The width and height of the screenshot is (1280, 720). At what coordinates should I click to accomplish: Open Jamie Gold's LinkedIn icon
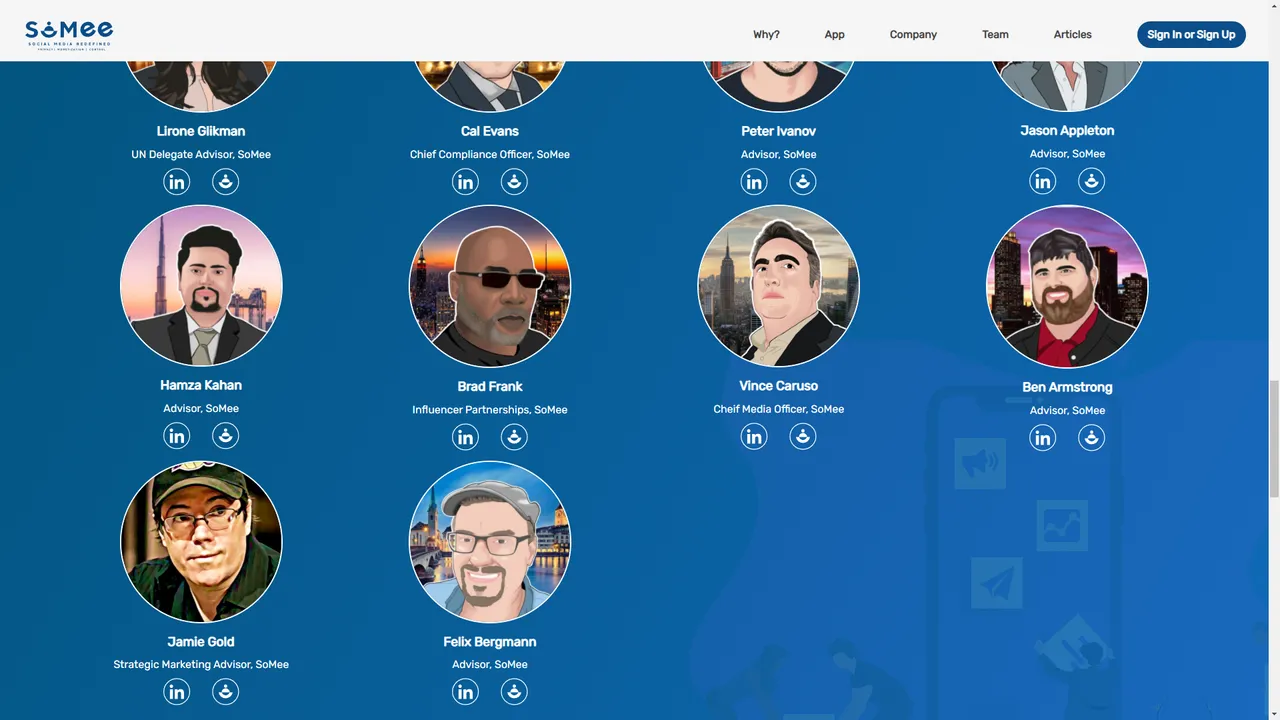coord(177,692)
